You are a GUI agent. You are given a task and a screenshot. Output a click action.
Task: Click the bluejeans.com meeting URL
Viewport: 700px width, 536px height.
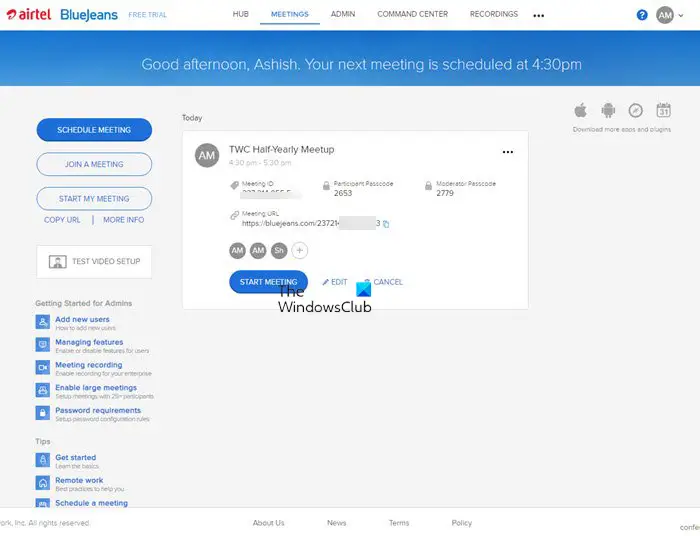(x=311, y=224)
